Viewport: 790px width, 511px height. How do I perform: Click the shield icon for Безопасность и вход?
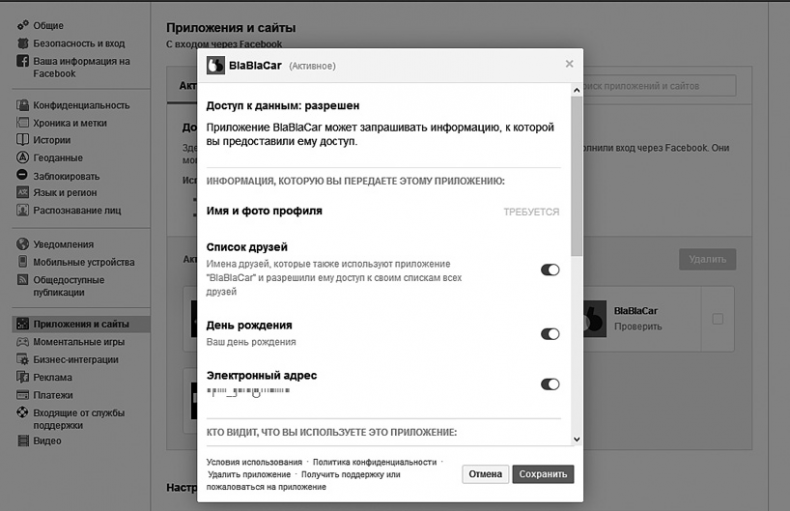pyautogui.click(x=23, y=43)
